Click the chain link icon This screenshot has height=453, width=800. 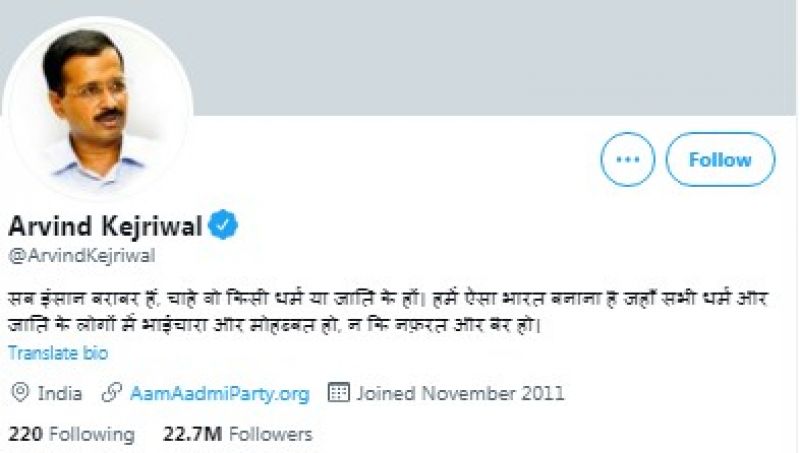[x=112, y=393]
